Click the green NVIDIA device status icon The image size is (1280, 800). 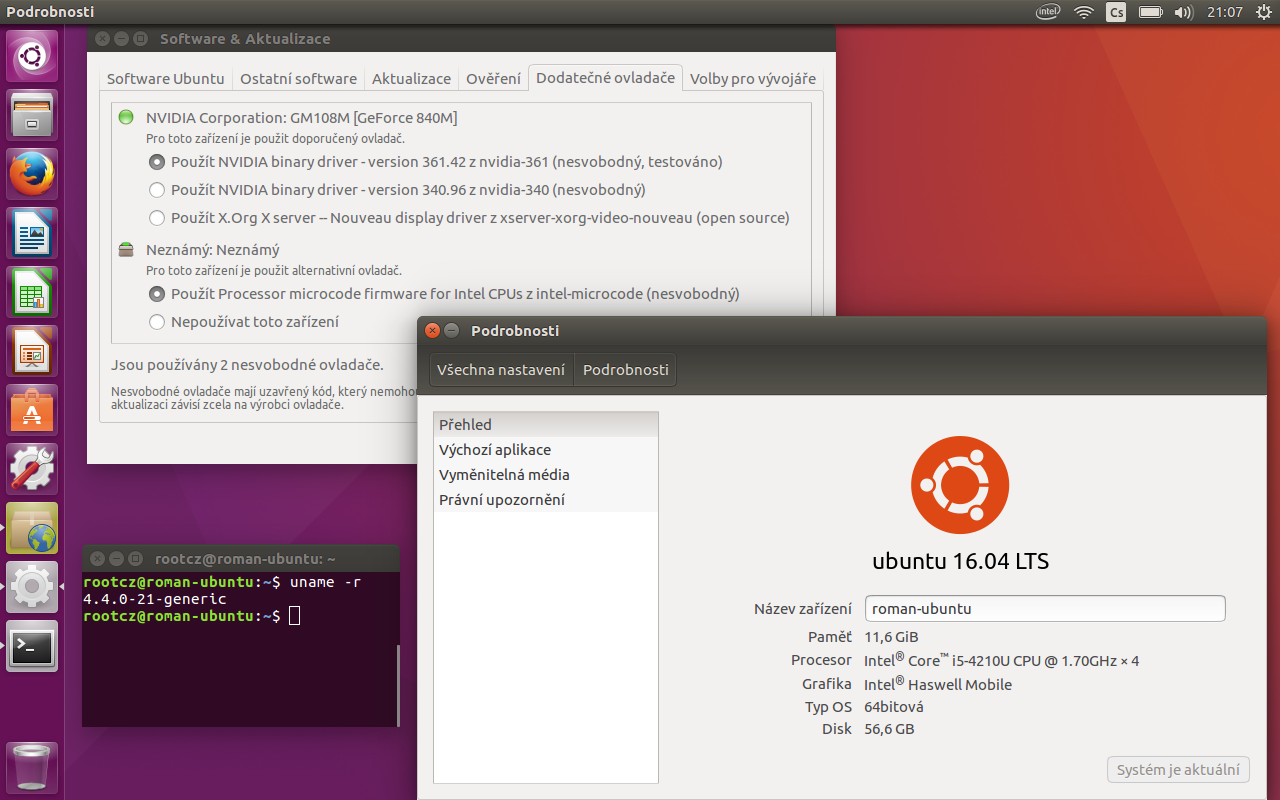[x=126, y=117]
